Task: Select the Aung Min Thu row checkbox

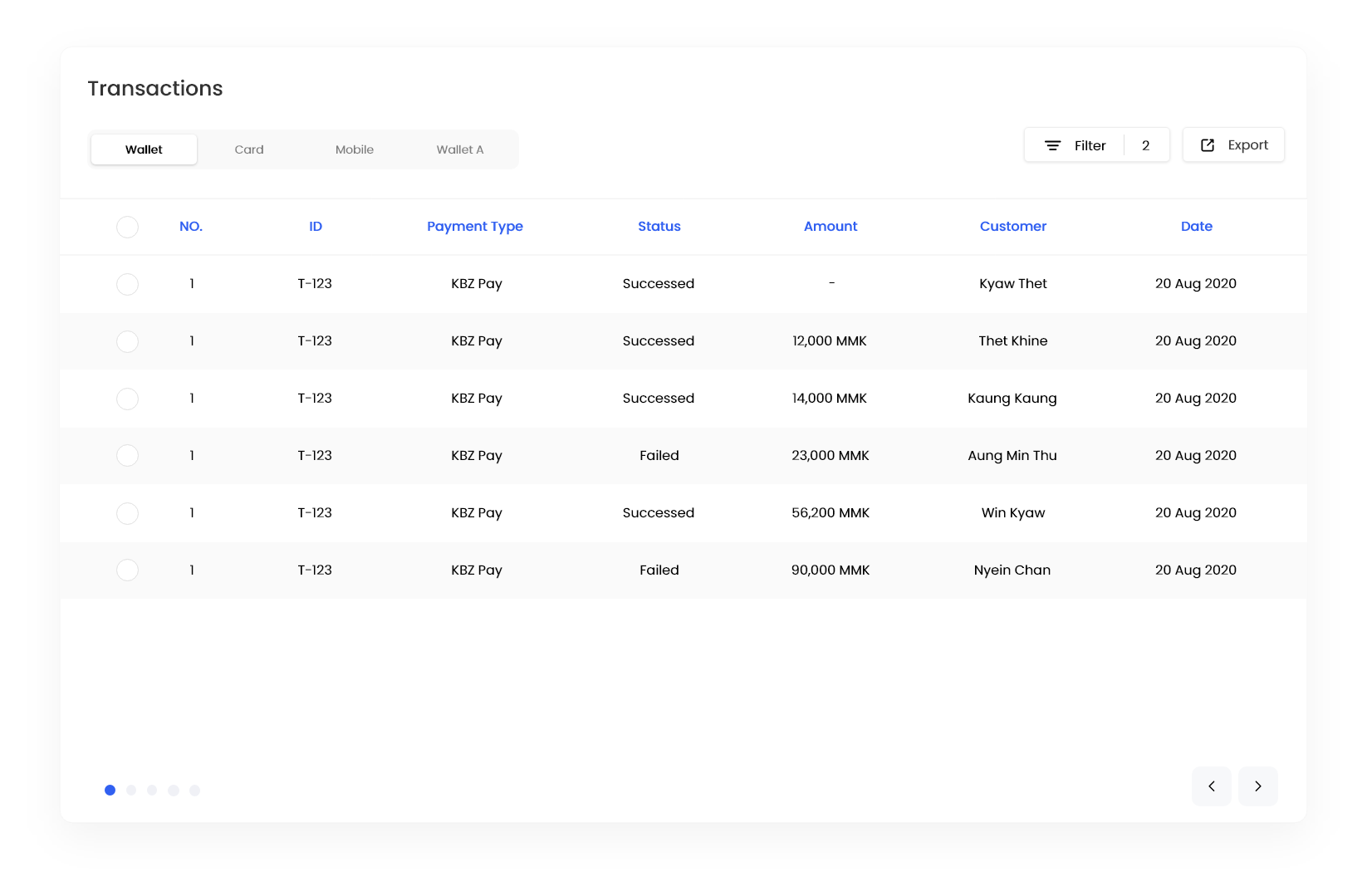Action: [x=127, y=455]
